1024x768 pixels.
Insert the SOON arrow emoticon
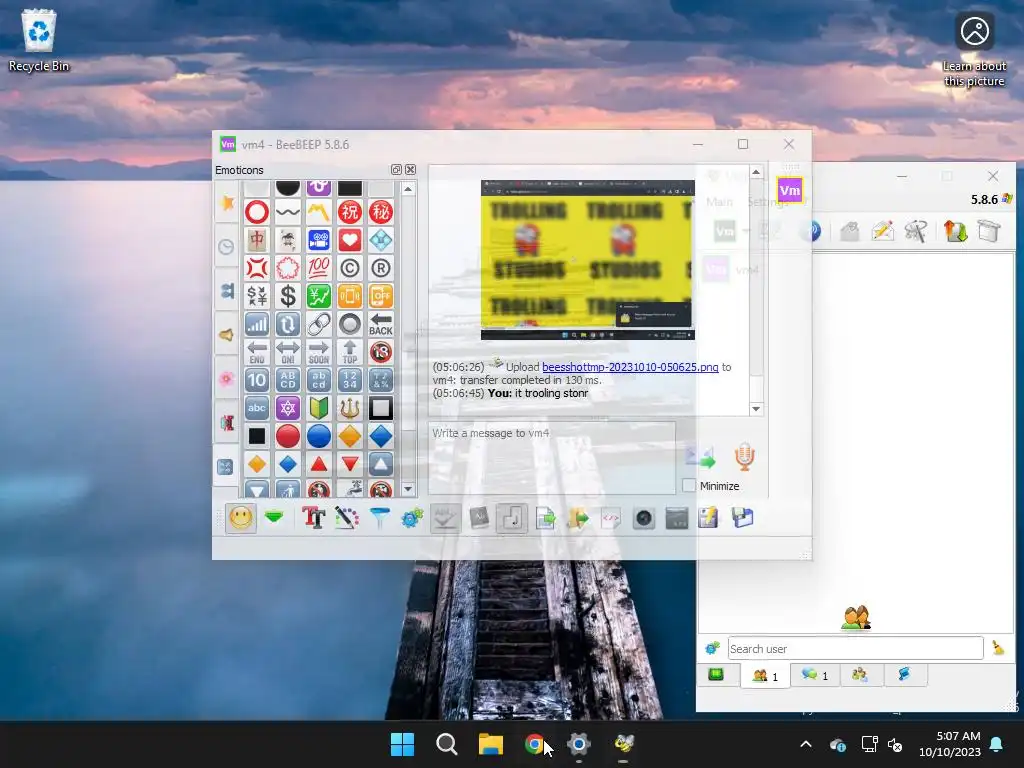click(319, 352)
